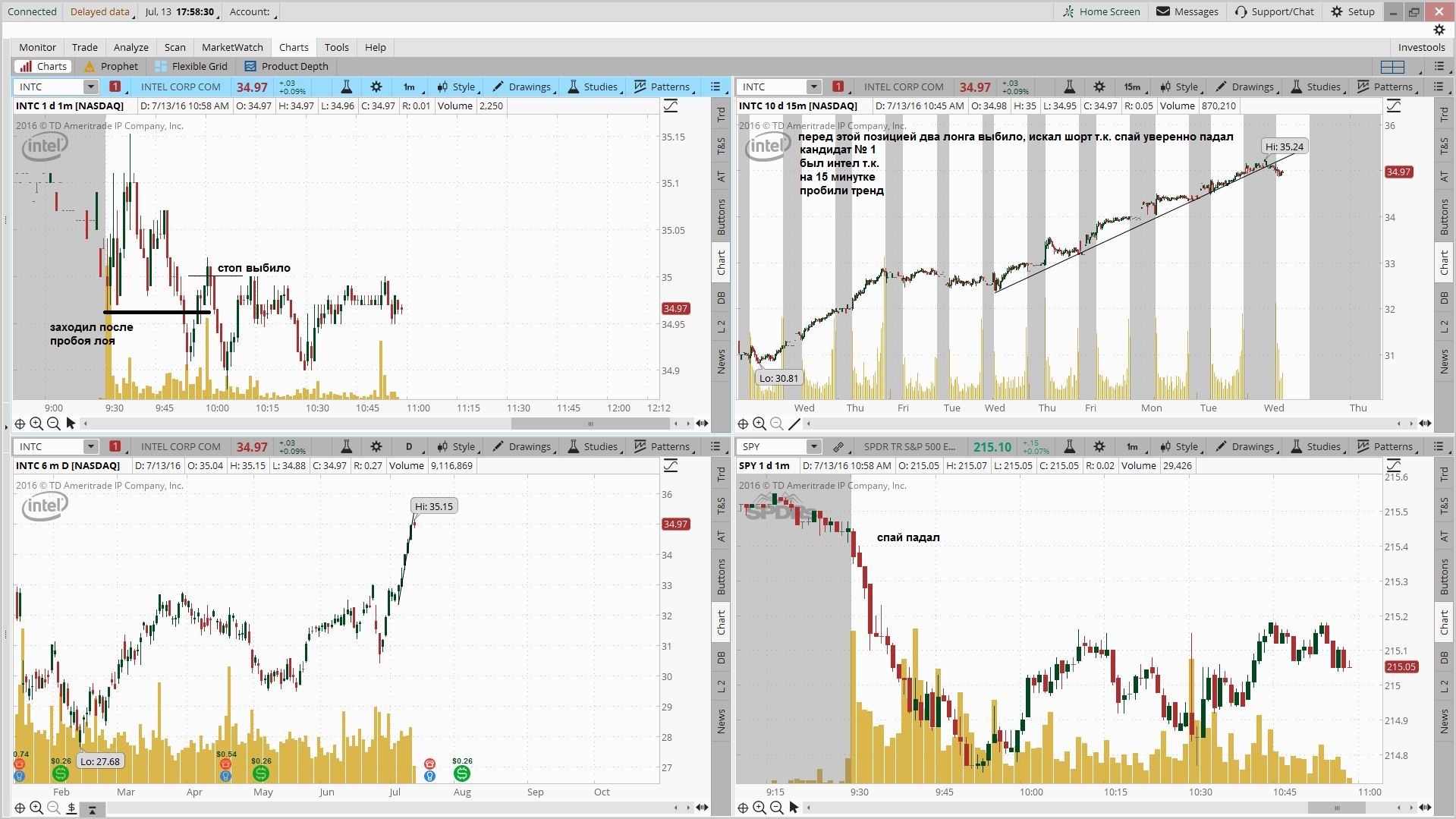Open the Trade tab

click(85, 47)
